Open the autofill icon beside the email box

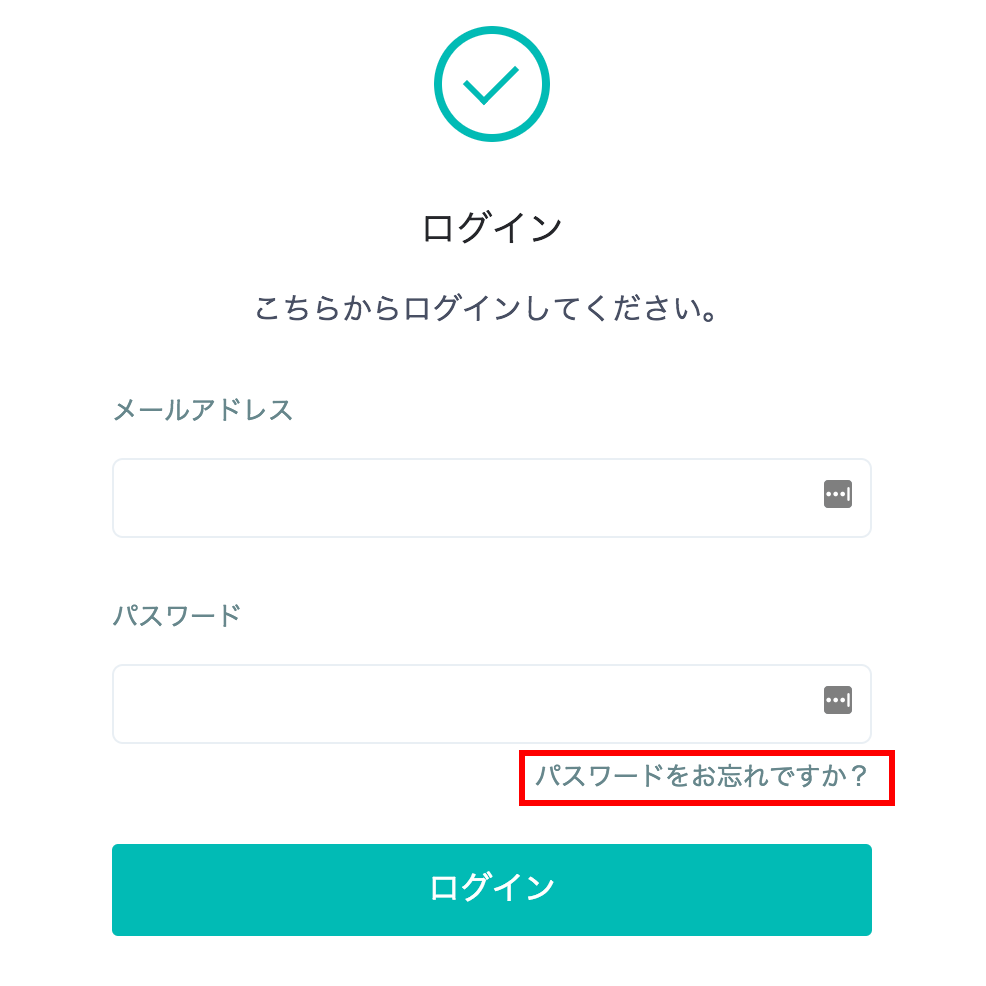click(x=837, y=494)
